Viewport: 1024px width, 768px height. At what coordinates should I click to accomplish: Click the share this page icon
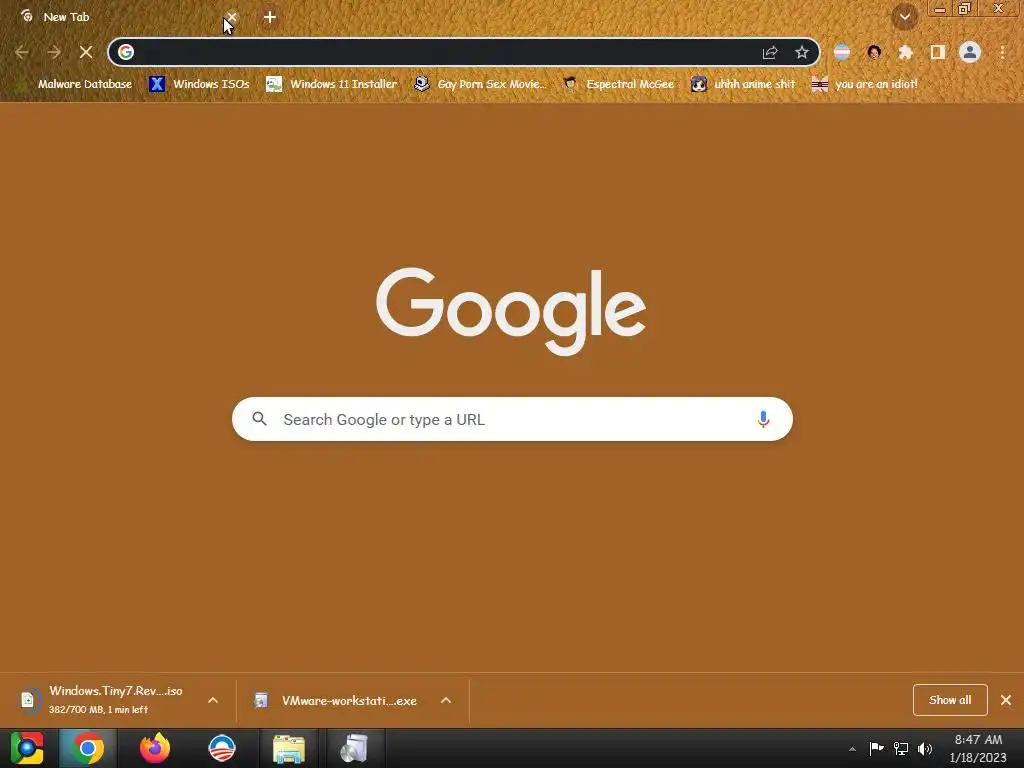point(770,52)
